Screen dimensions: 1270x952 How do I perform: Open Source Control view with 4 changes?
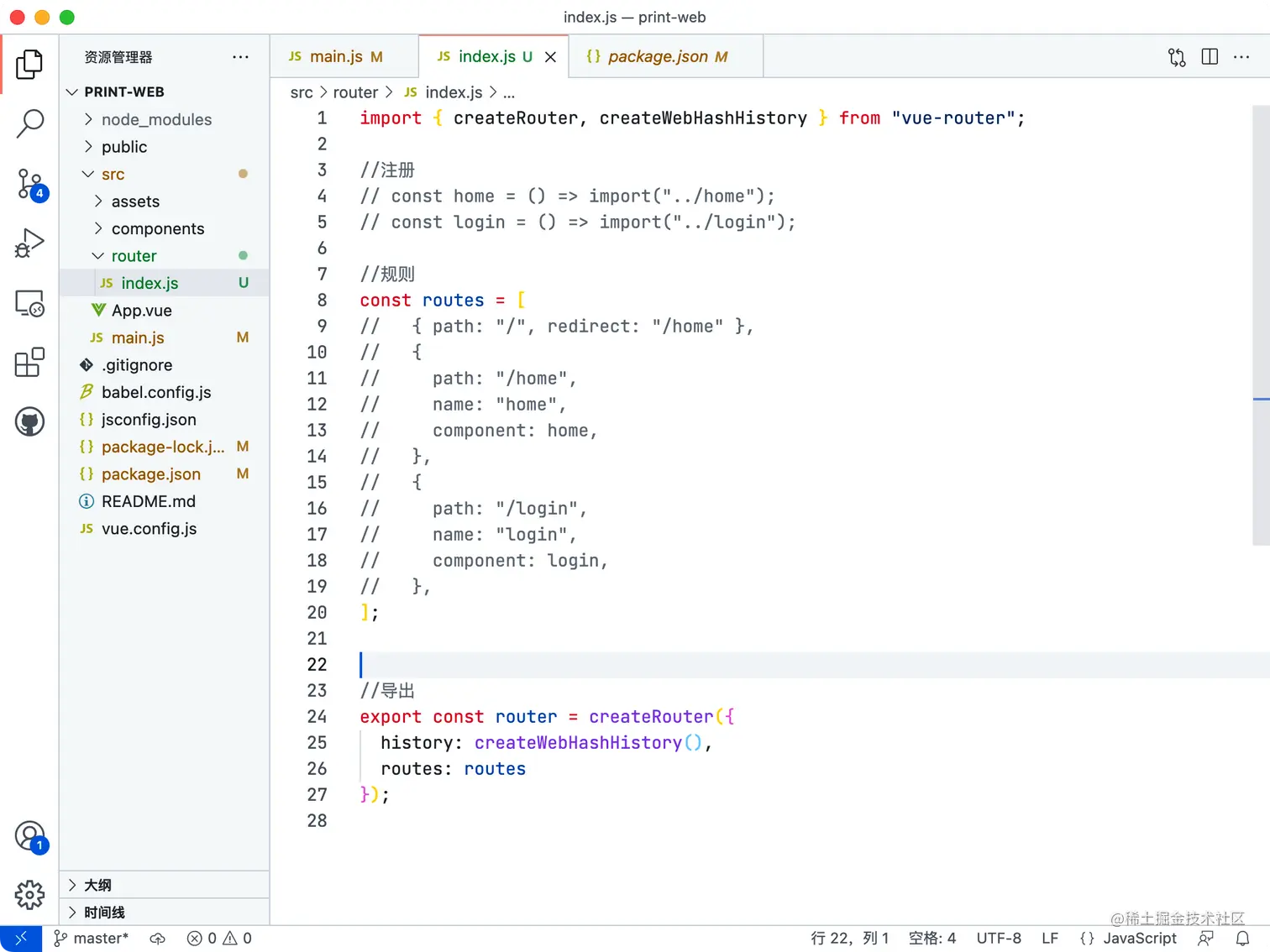(30, 184)
